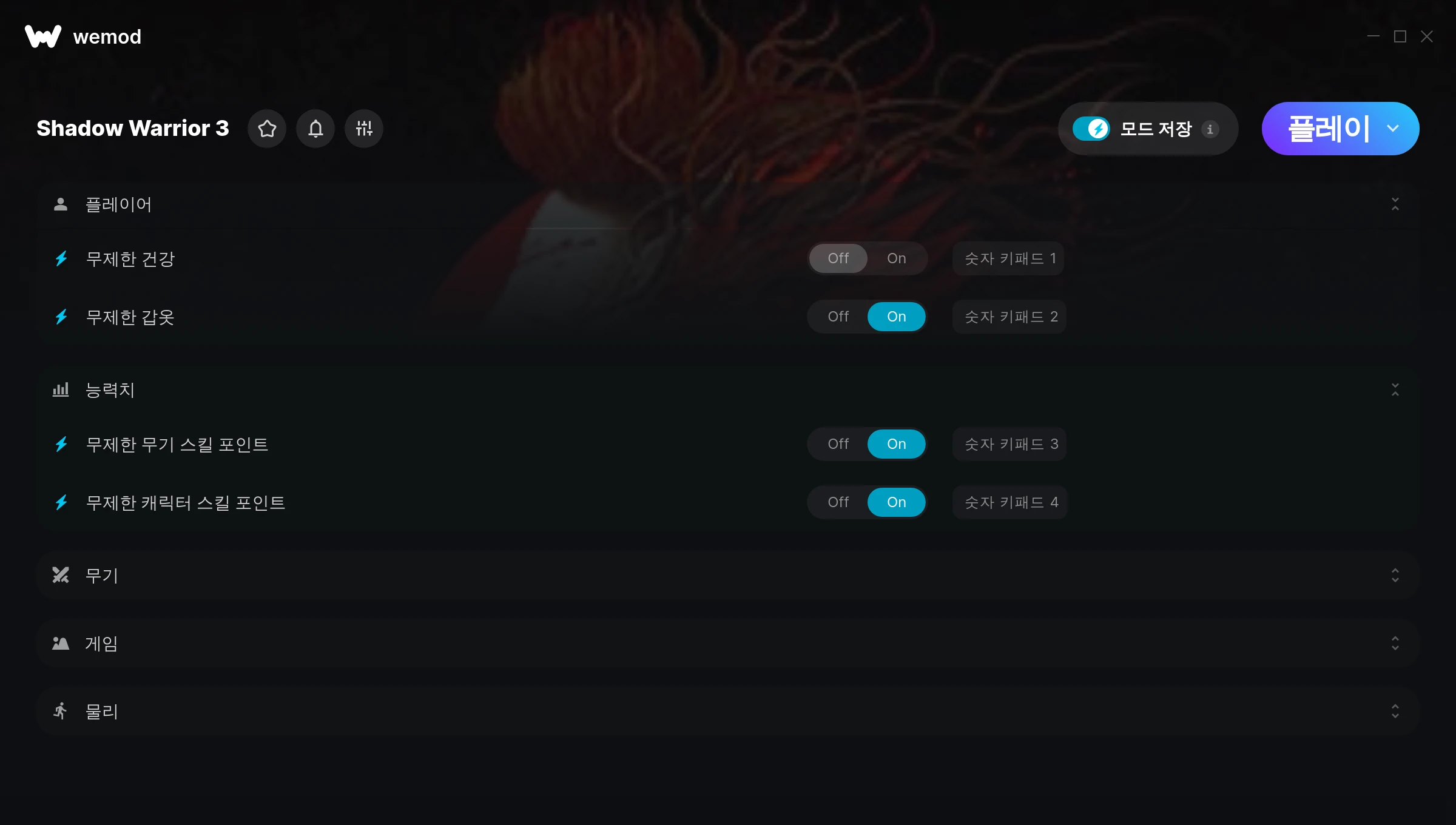Click the purple 플레이 button
This screenshot has height=825, width=1456.
[x=1329, y=129]
